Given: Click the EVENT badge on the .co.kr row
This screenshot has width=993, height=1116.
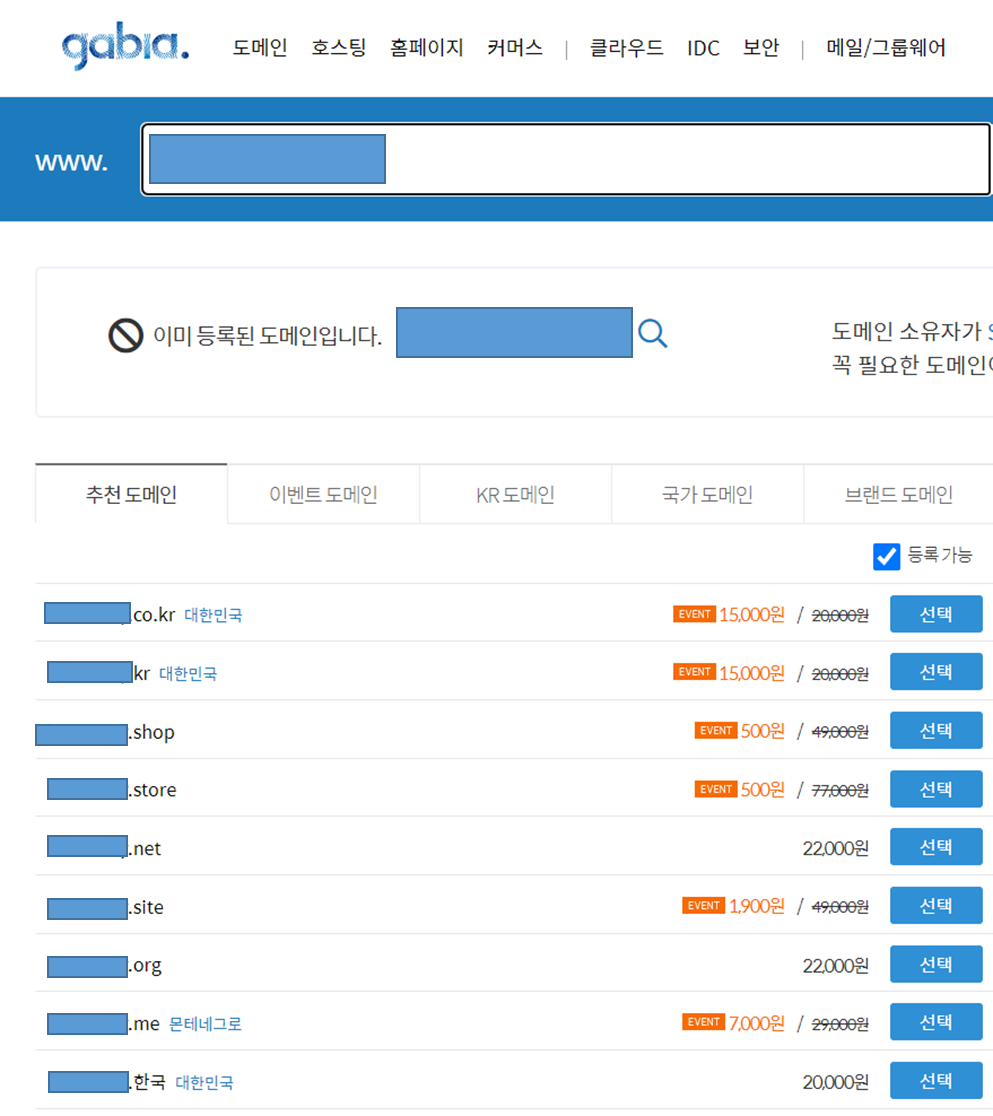Looking at the screenshot, I should coord(694,614).
